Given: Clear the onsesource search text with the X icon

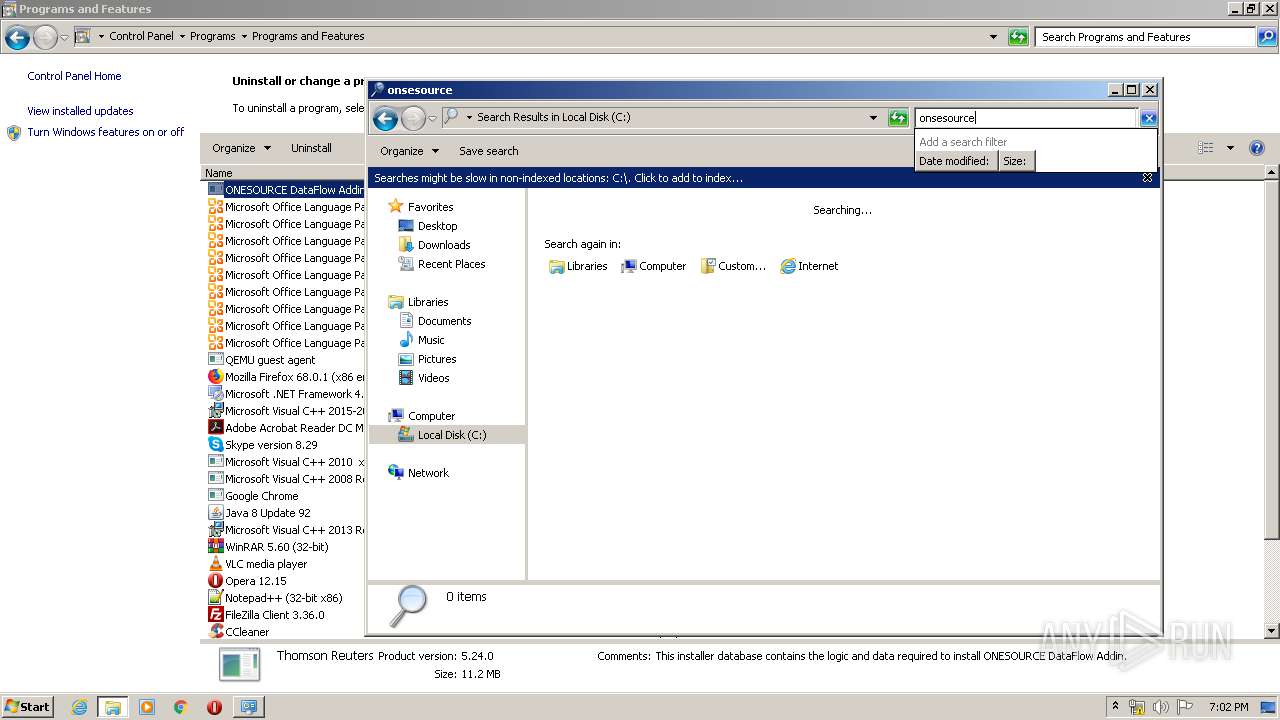Looking at the screenshot, I should [1148, 118].
